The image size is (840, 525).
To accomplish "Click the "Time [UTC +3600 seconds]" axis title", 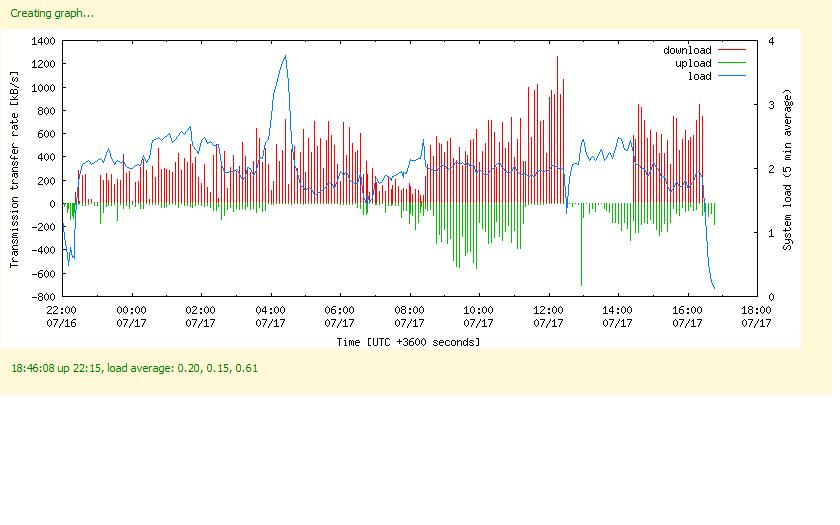I will (x=408, y=342).
